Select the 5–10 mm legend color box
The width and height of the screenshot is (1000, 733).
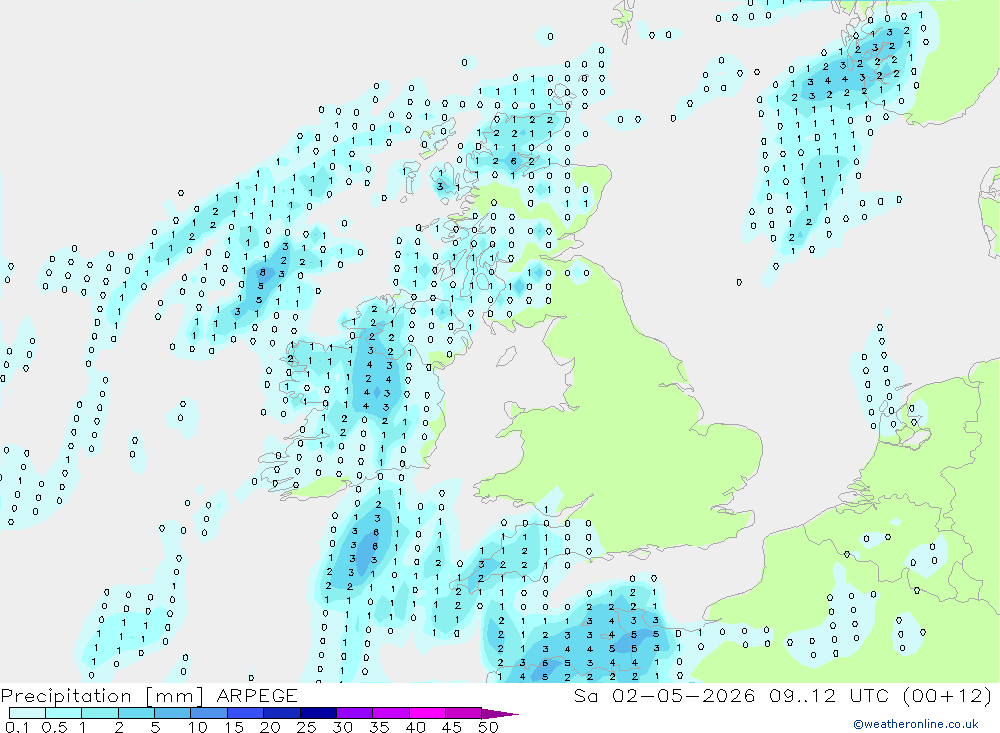click(173, 713)
